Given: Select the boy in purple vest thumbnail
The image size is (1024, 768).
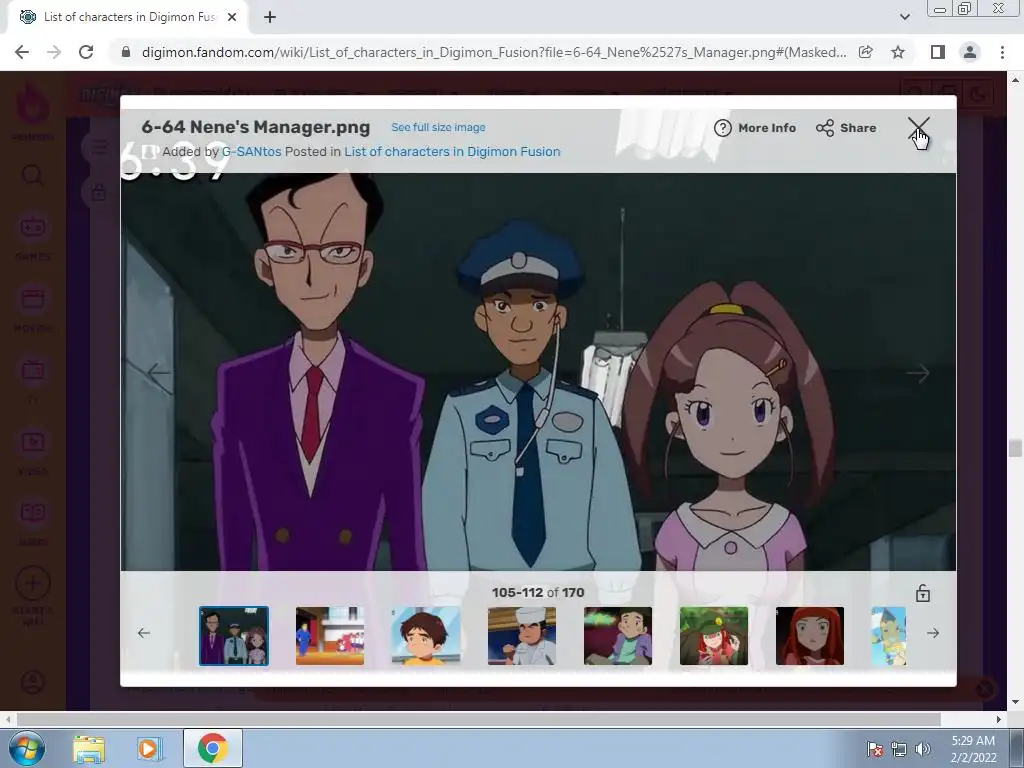Looking at the screenshot, I should (x=618, y=636).
